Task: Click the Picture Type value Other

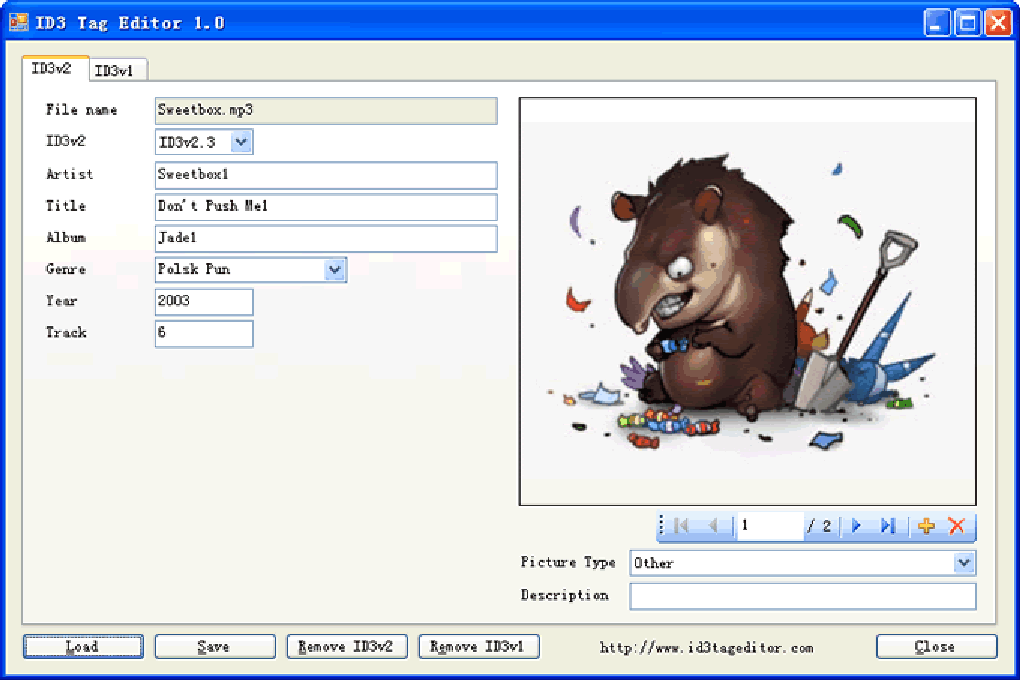Action: pyautogui.click(x=654, y=564)
